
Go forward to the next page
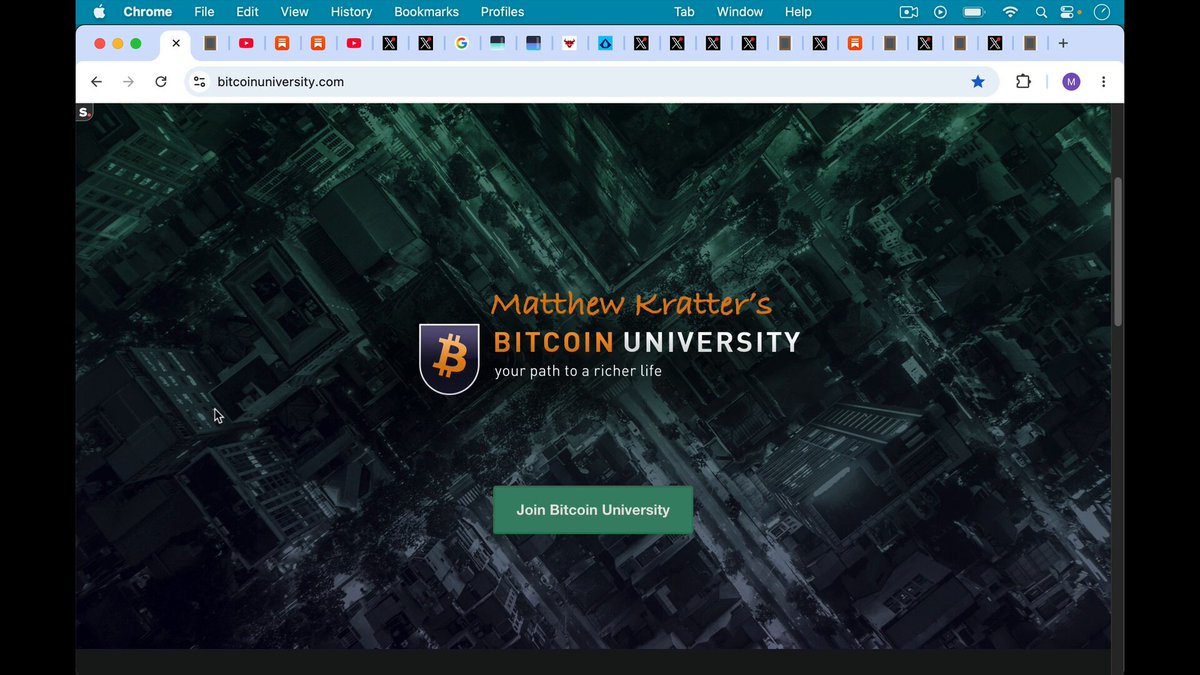pyautogui.click(x=128, y=82)
